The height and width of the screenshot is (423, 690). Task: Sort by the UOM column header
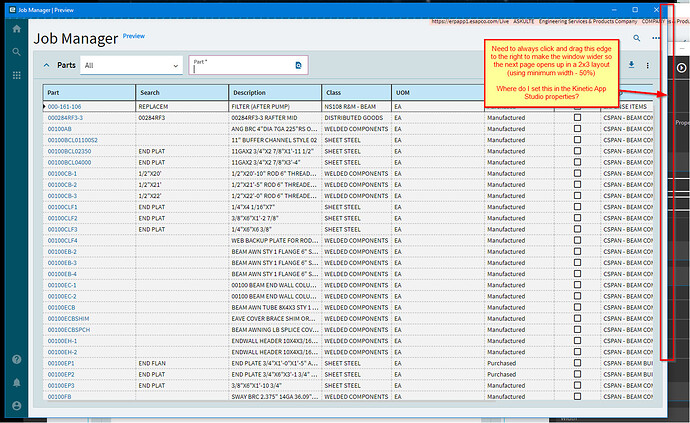(438, 92)
